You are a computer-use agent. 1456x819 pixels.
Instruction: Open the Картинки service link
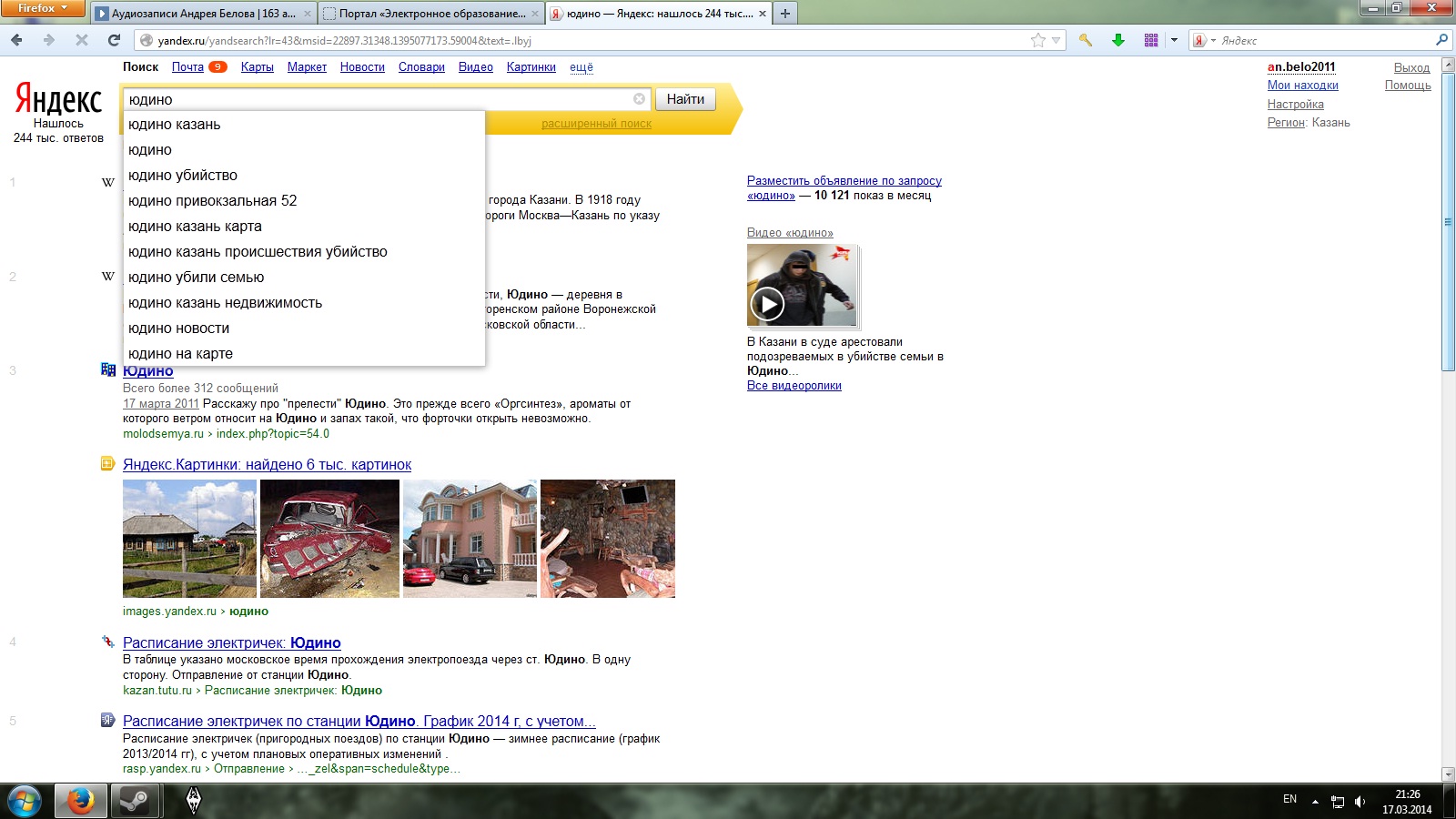point(531,67)
